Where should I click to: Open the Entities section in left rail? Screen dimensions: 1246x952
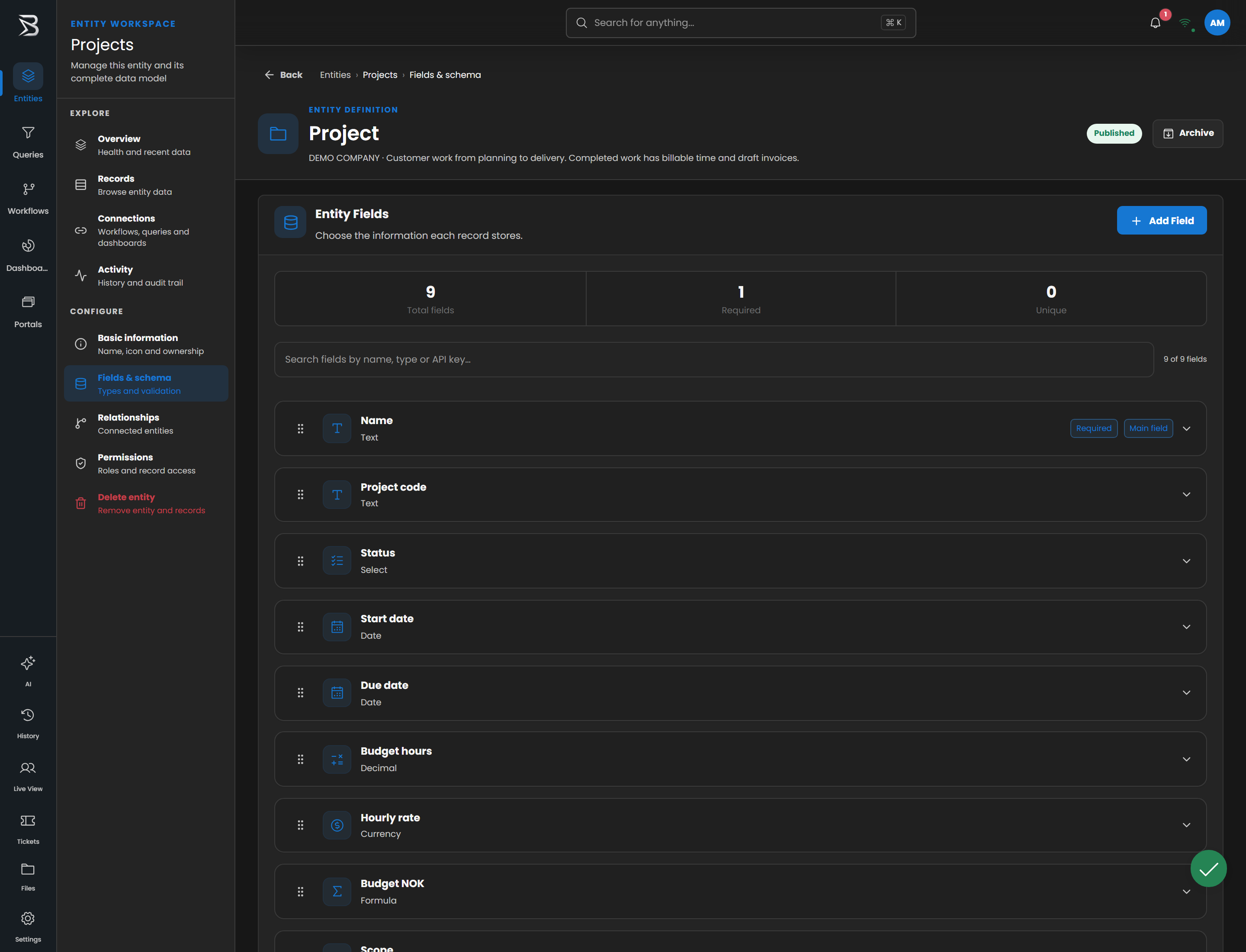[28, 83]
